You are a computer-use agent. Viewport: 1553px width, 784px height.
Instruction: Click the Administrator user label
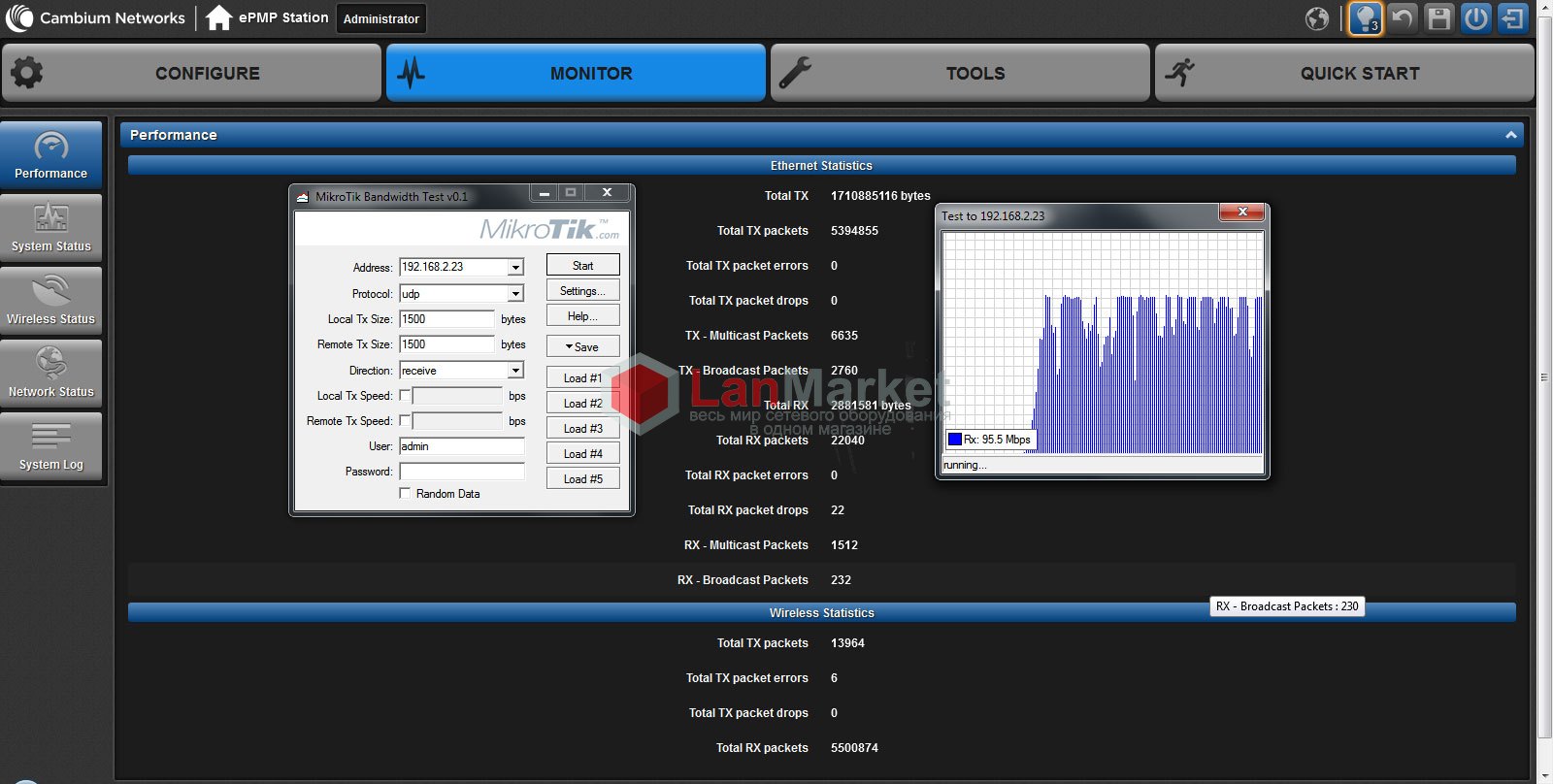pyautogui.click(x=381, y=18)
